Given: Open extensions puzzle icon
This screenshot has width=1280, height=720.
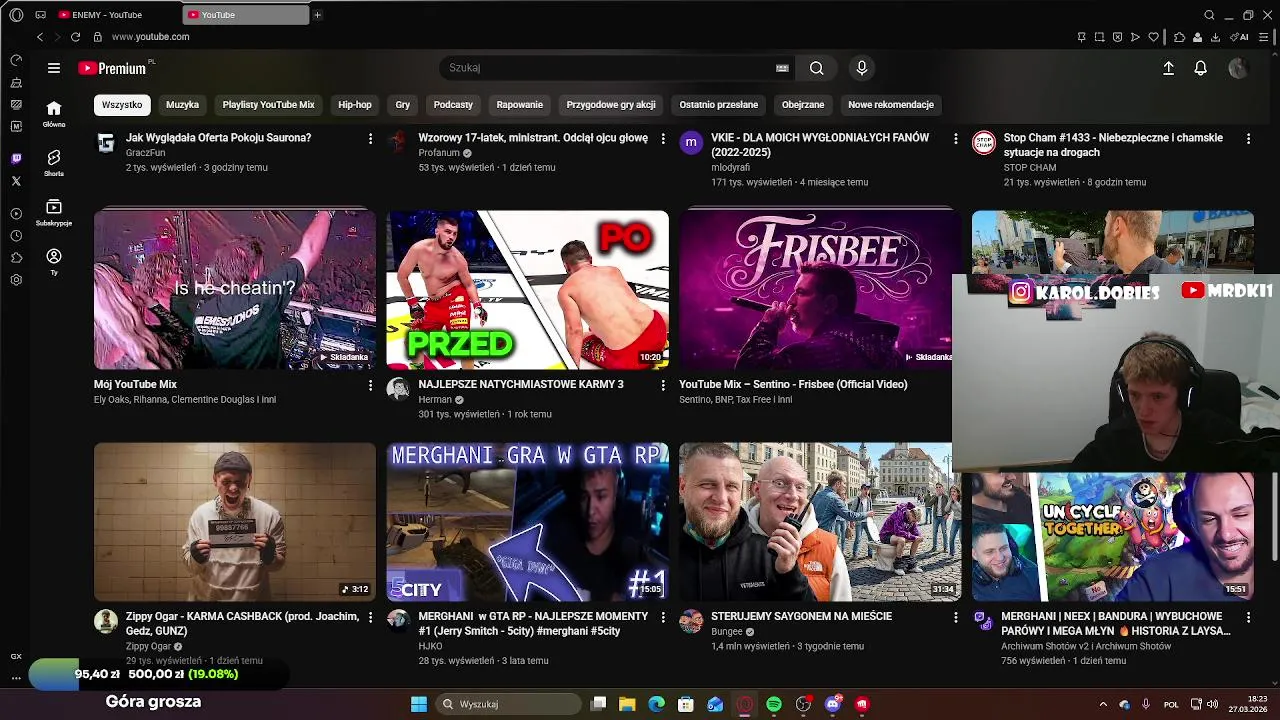Looking at the screenshot, I should pyautogui.click(x=1179, y=37).
